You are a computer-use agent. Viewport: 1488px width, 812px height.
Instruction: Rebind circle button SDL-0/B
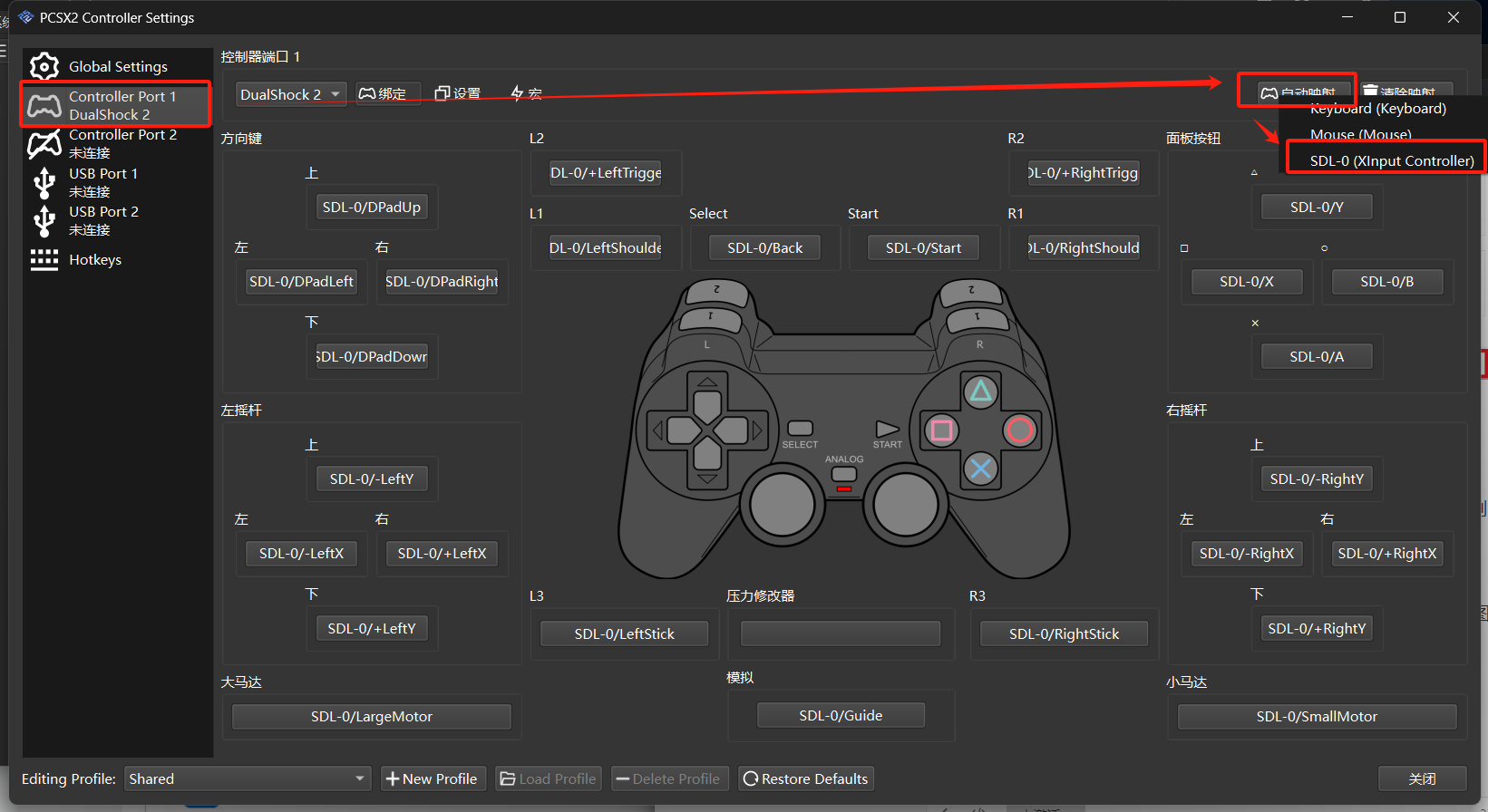(1387, 281)
